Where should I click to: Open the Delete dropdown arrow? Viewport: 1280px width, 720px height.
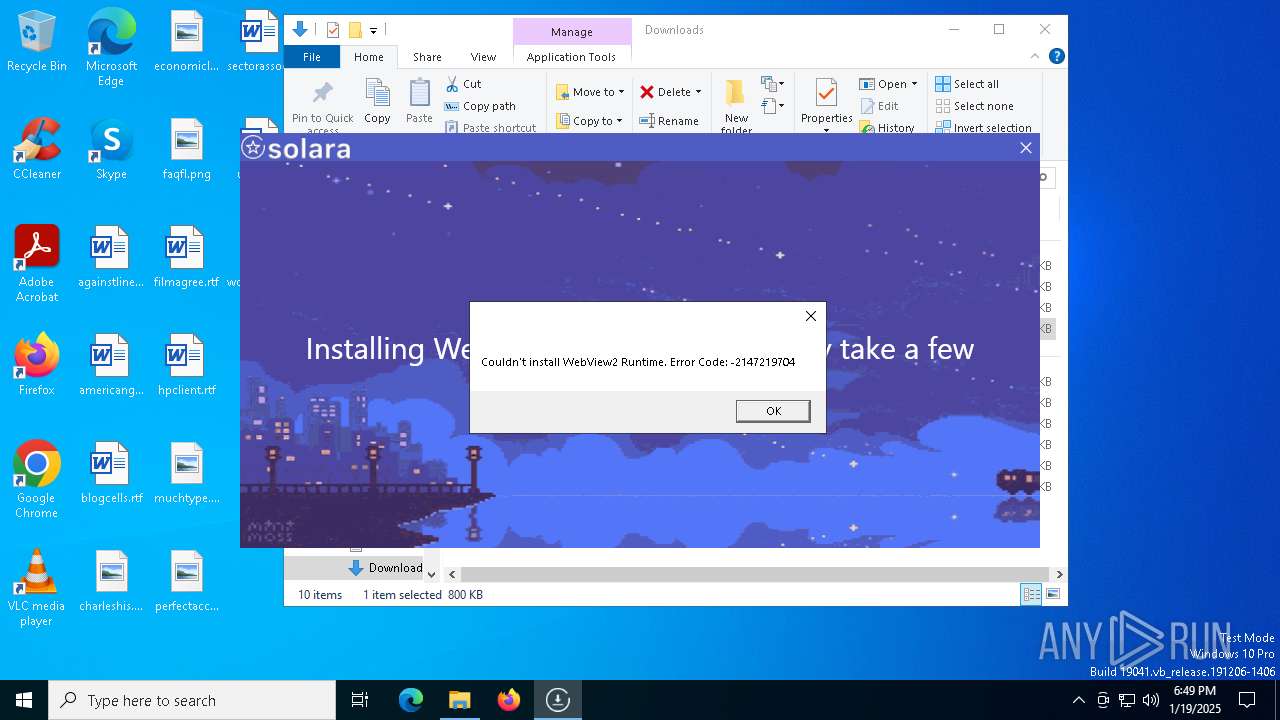(x=698, y=92)
